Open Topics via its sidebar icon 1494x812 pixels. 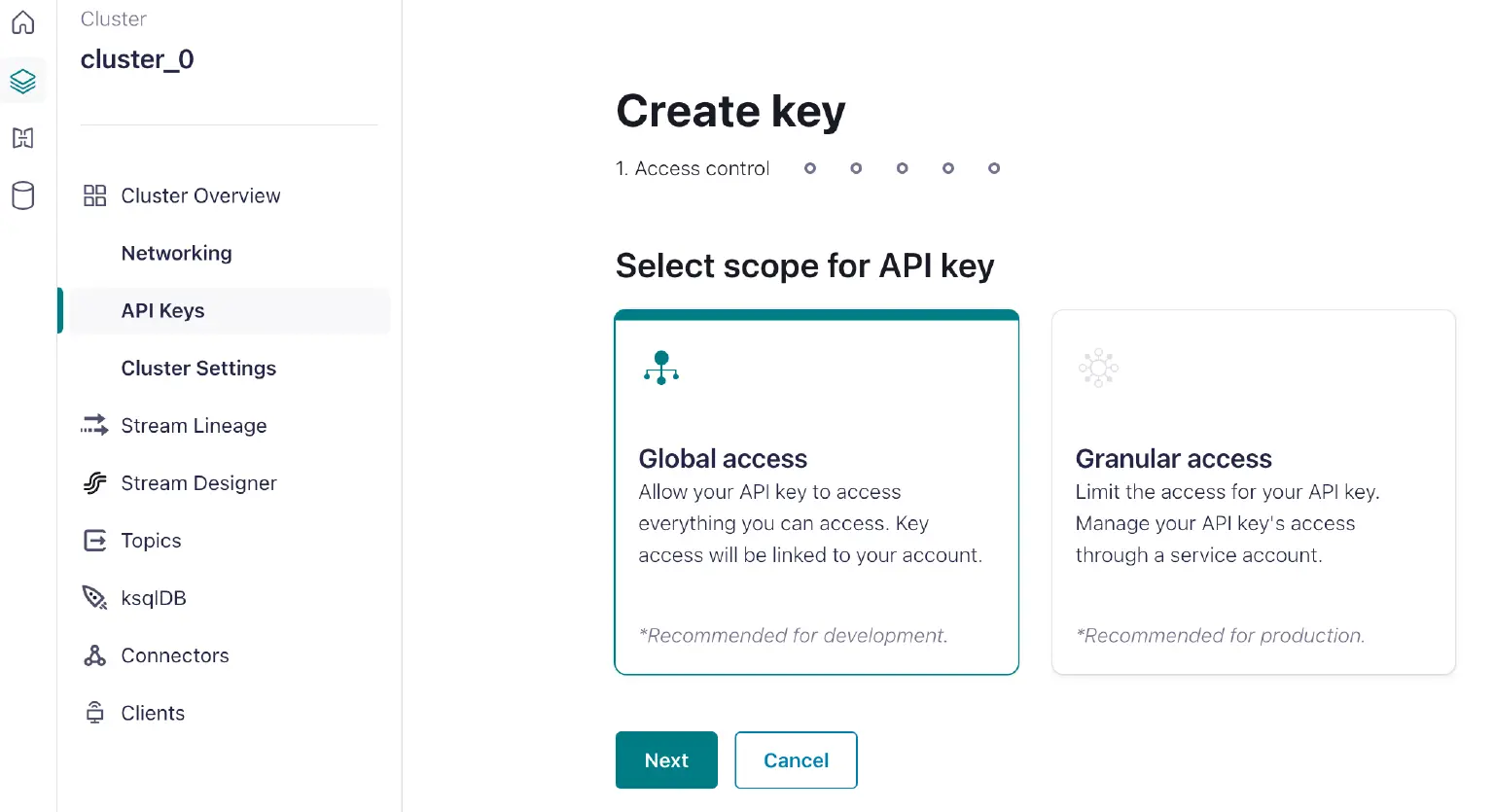pyautogui.click(x=94, y=540)
